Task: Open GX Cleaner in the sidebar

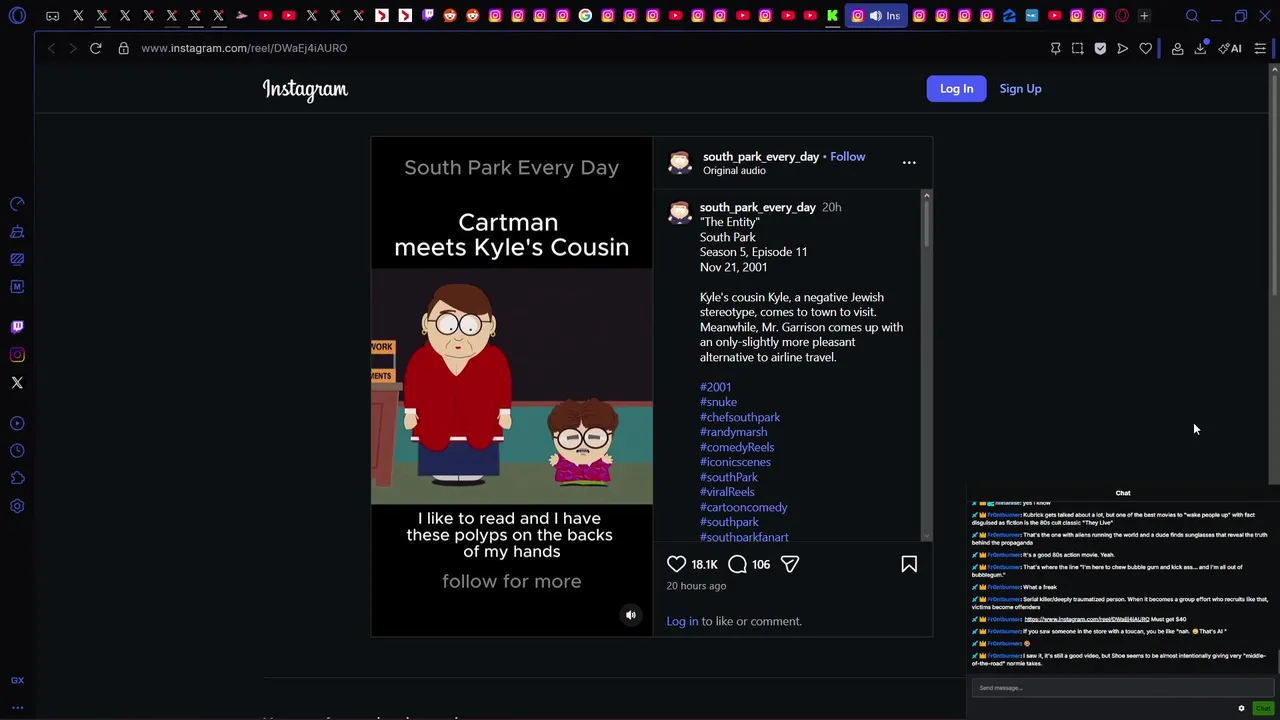Action: pos(17,232)
